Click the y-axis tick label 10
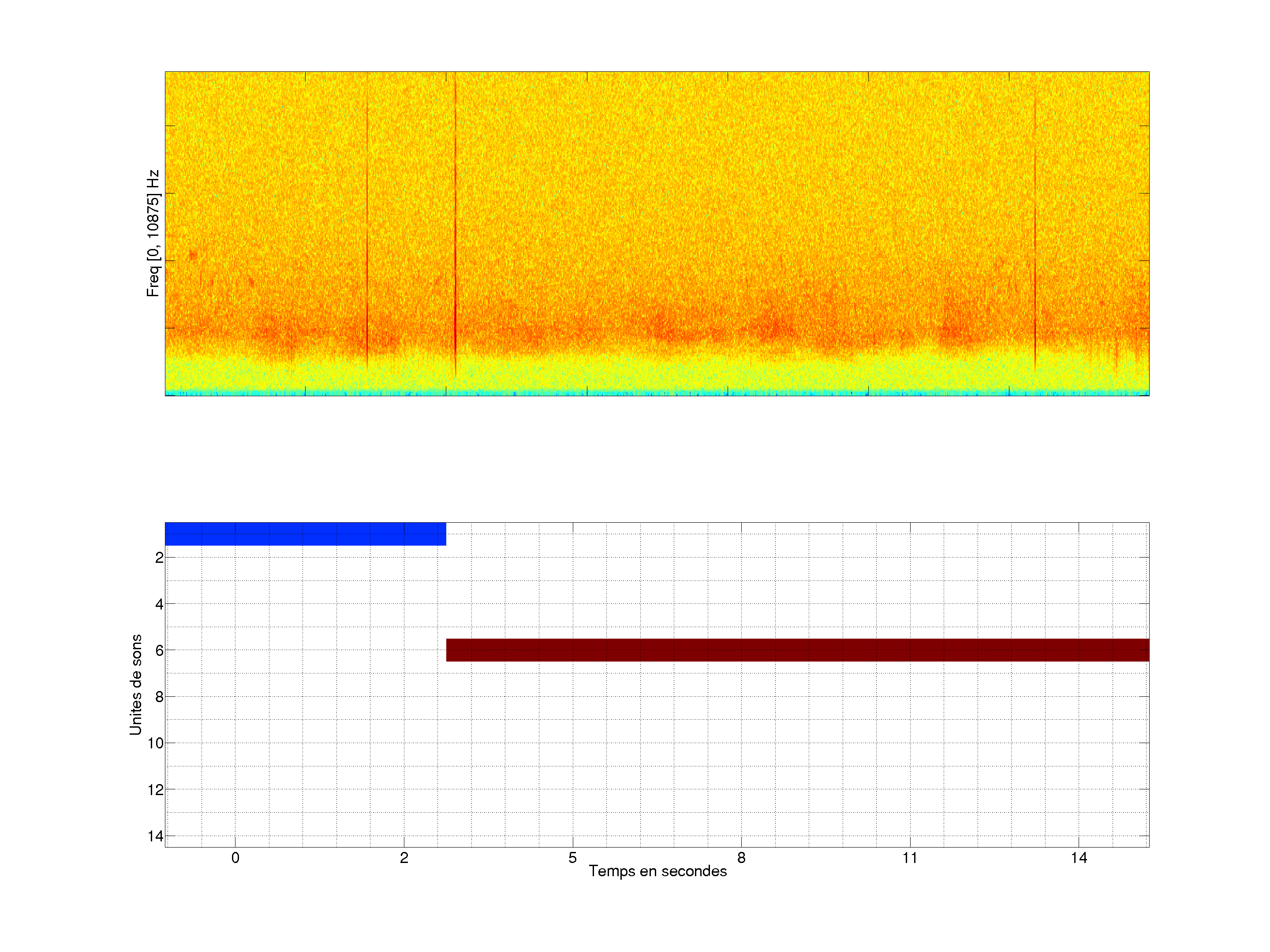 156,743
